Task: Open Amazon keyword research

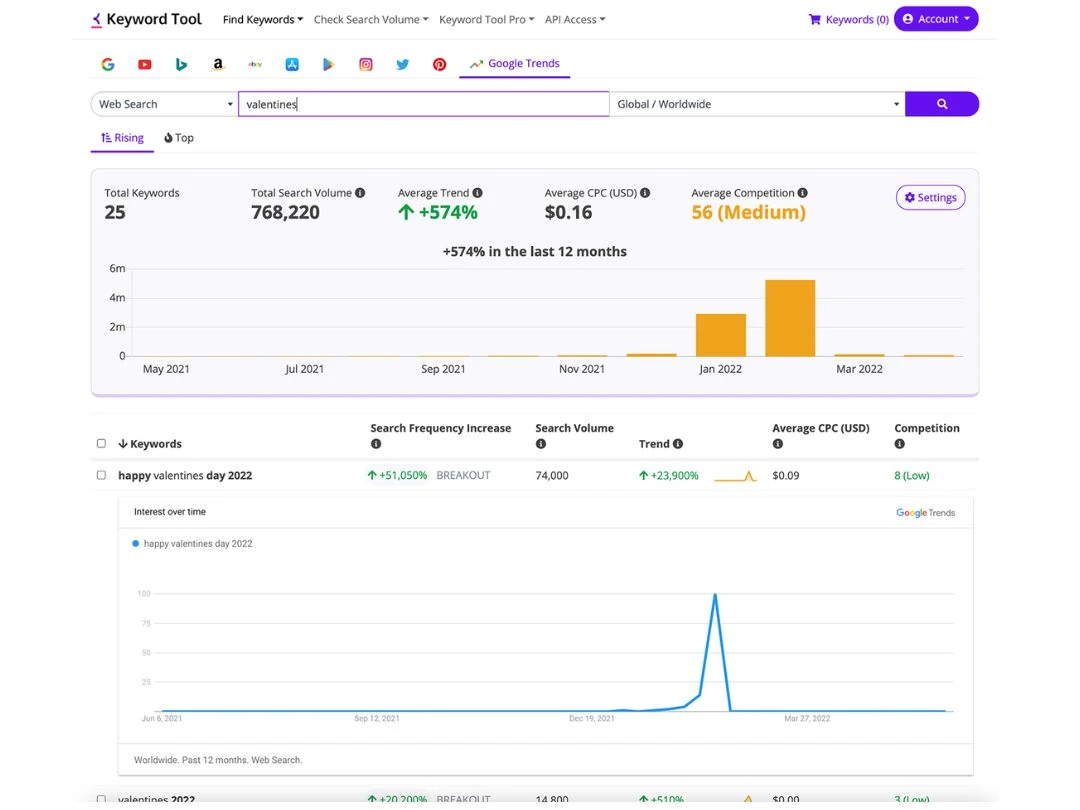Action: click(218, 63)
